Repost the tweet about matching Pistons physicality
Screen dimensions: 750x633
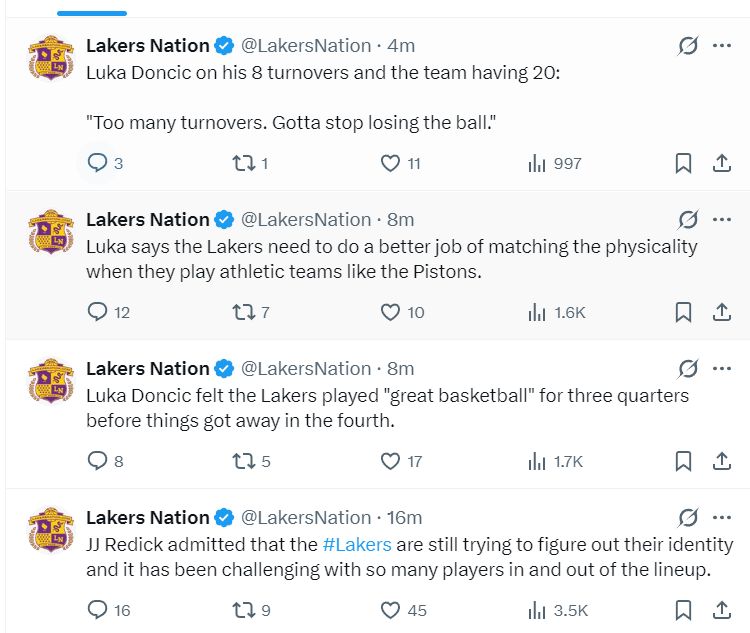click(241, 312)
